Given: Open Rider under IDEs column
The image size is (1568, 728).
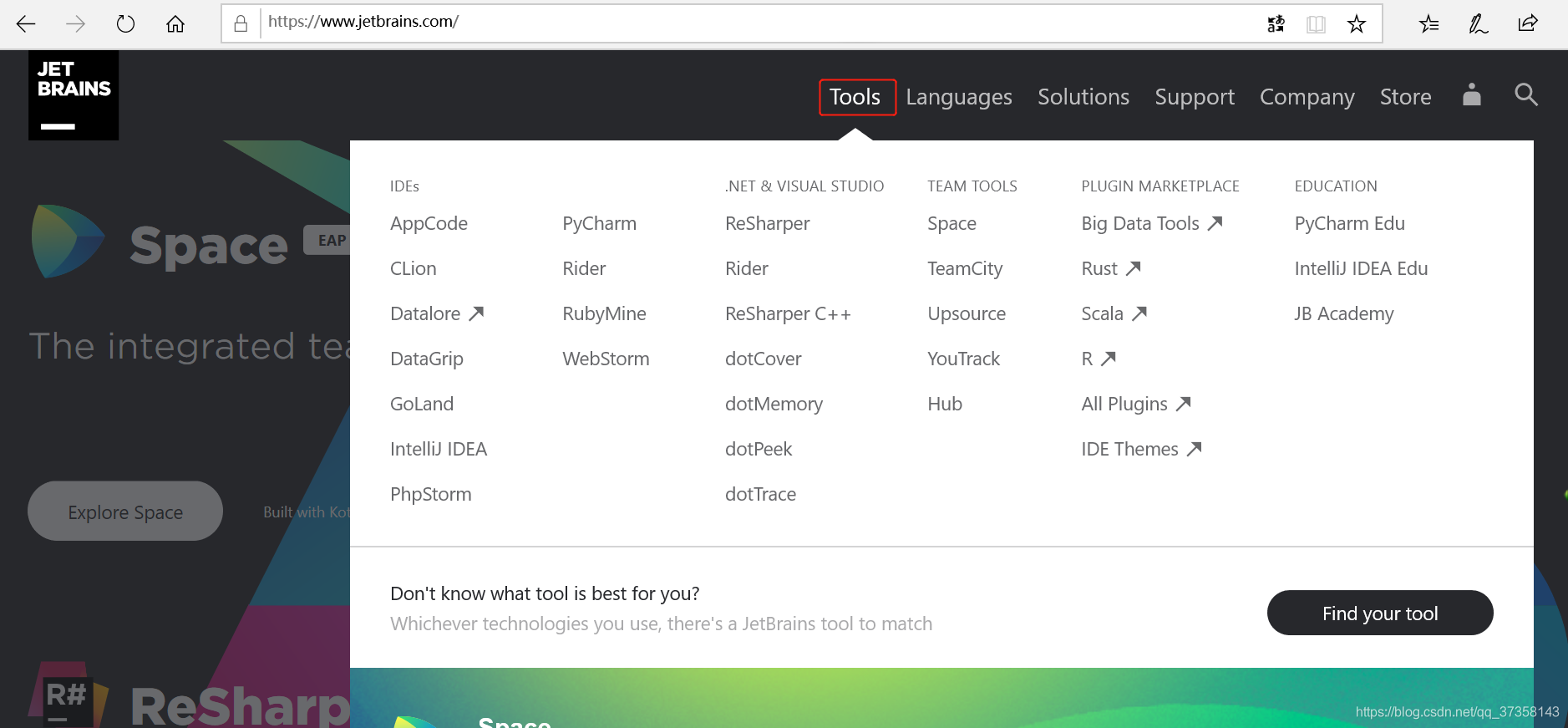Looking at the screenshot, I should [585, 268].
